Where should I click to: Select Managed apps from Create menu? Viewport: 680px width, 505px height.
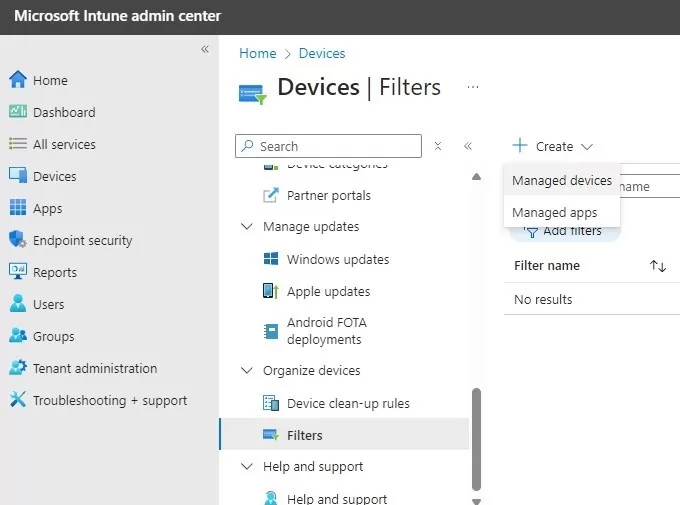coord(562,212)
